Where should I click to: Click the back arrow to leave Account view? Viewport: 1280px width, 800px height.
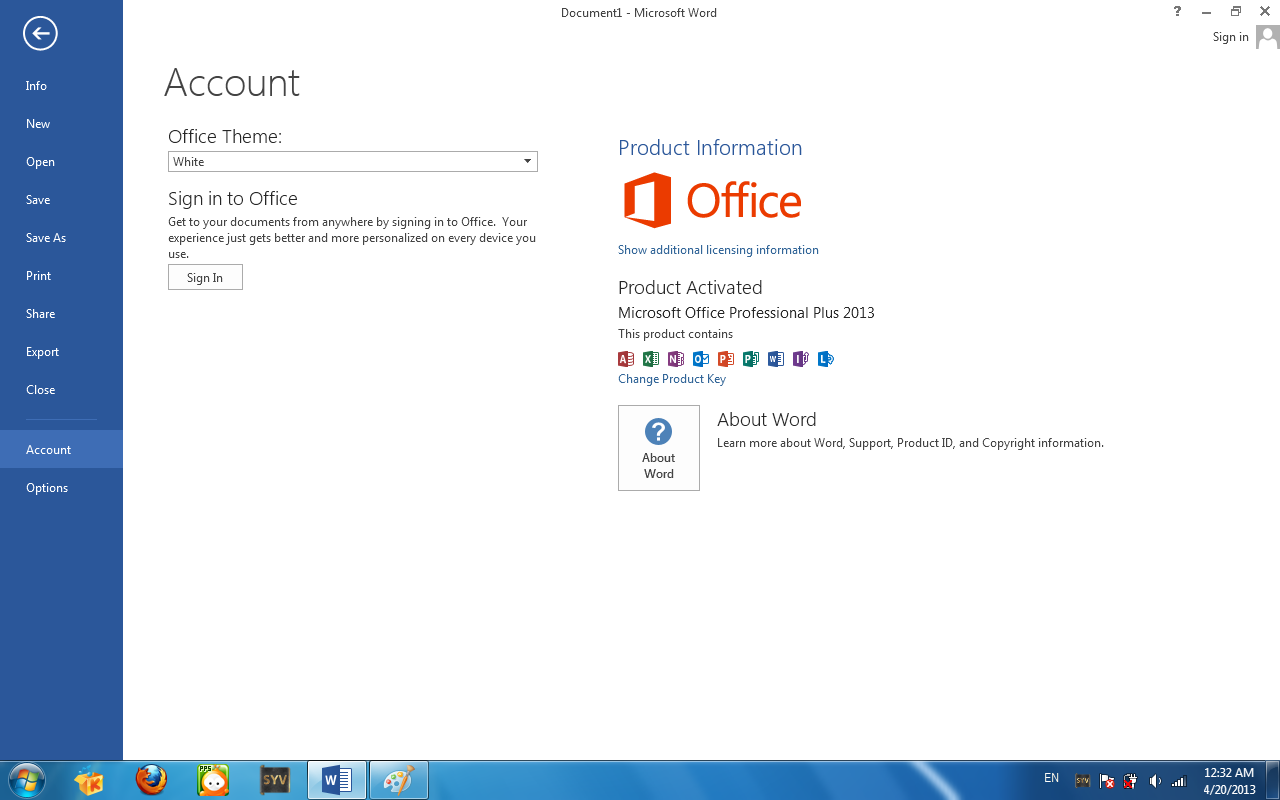pos(39,33)
